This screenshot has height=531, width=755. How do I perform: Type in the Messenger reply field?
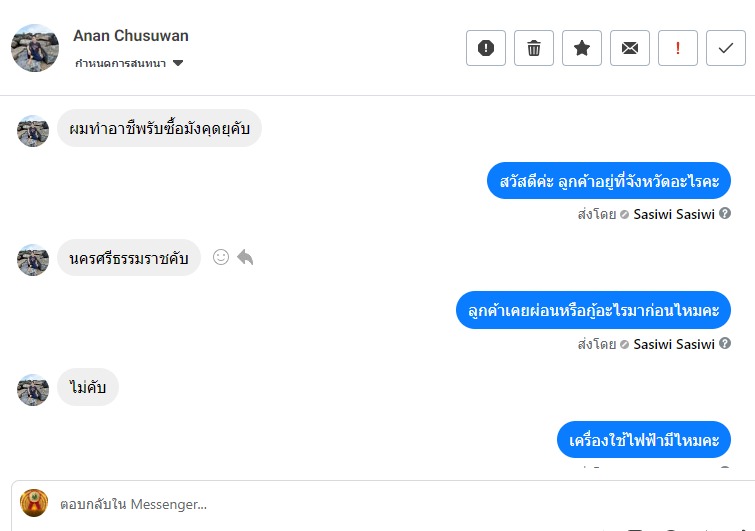tap(380, 504)
